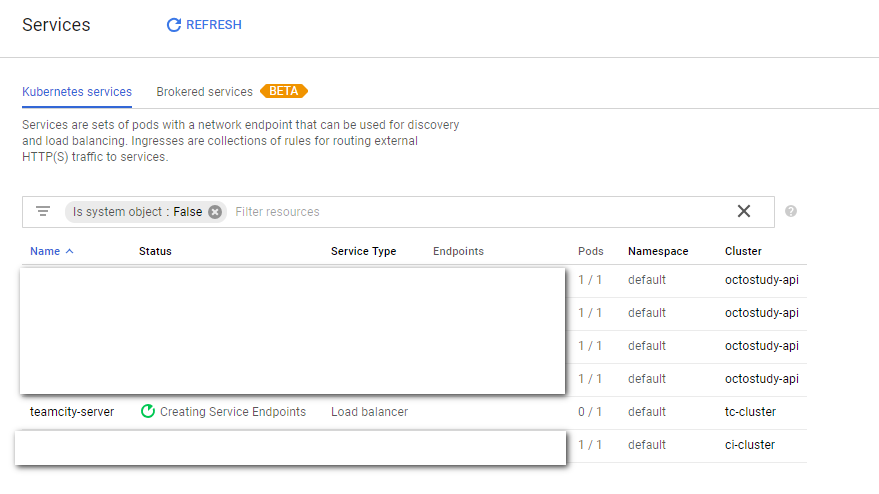879x494 pixels.
Task: Select the tc-cluster cluster entry
Action: tap(750, 412)
